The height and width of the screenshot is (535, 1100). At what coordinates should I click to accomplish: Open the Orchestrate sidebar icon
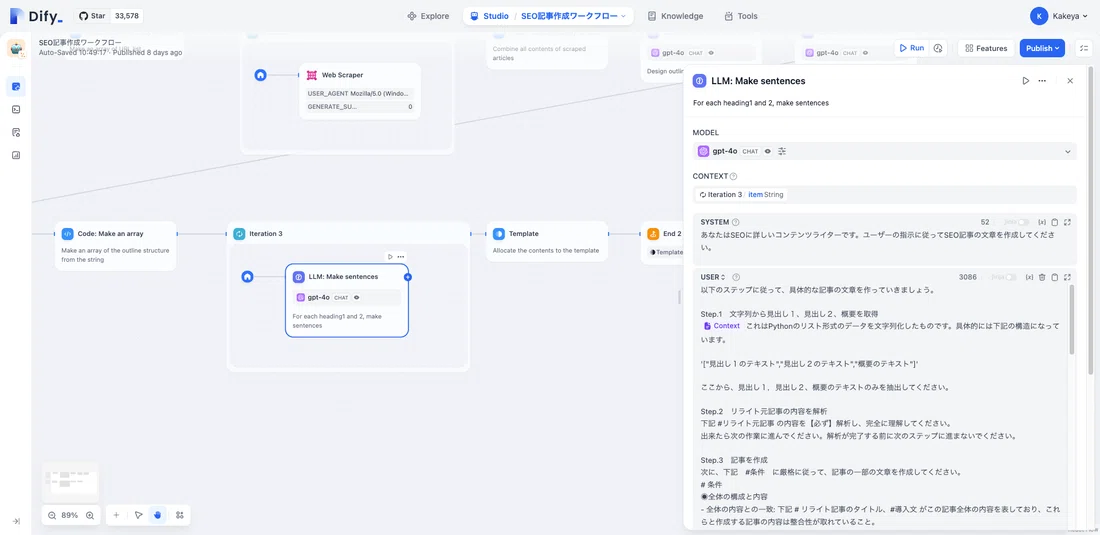16,86
